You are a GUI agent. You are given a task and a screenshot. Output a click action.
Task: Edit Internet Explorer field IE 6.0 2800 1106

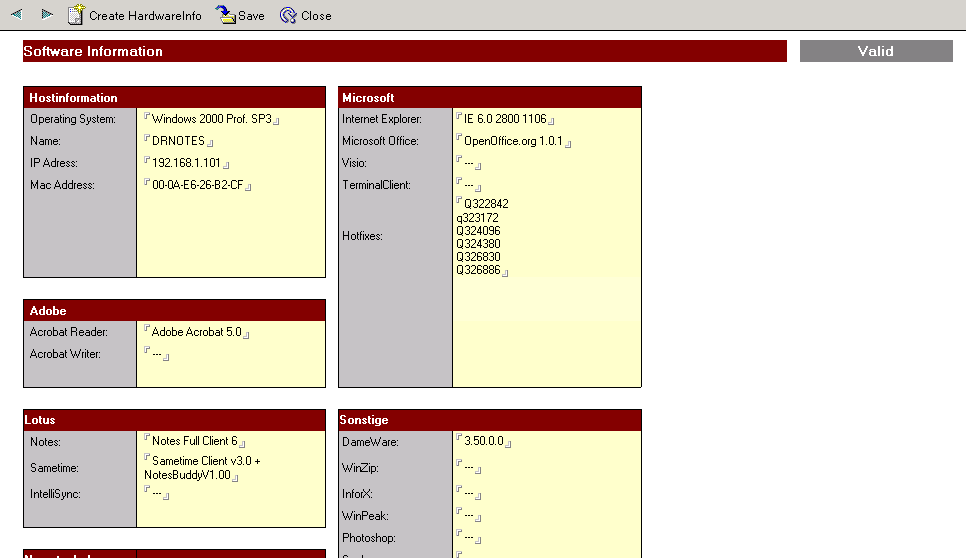tap(505, 119)
